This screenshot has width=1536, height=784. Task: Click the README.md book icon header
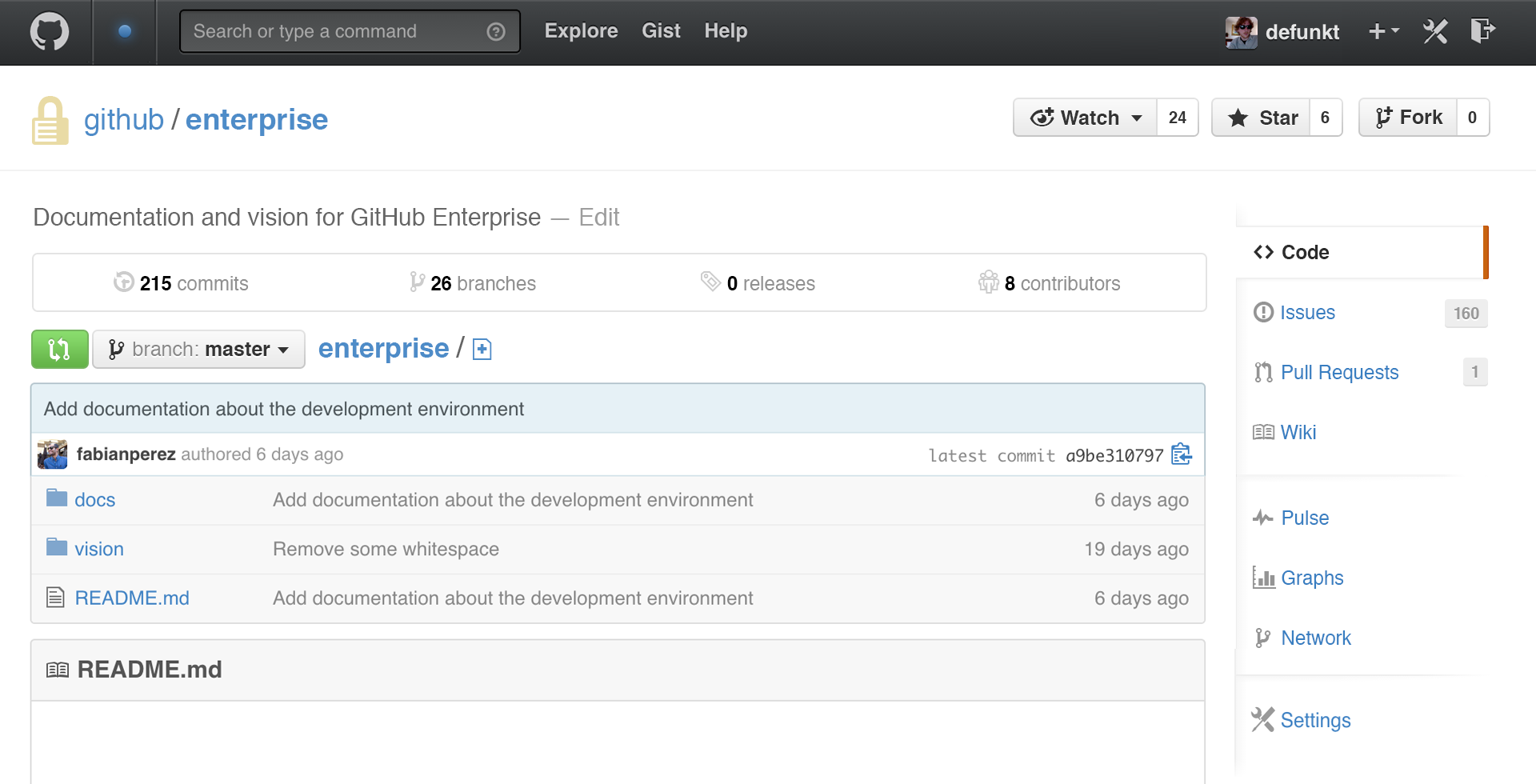tap(58, 670)
